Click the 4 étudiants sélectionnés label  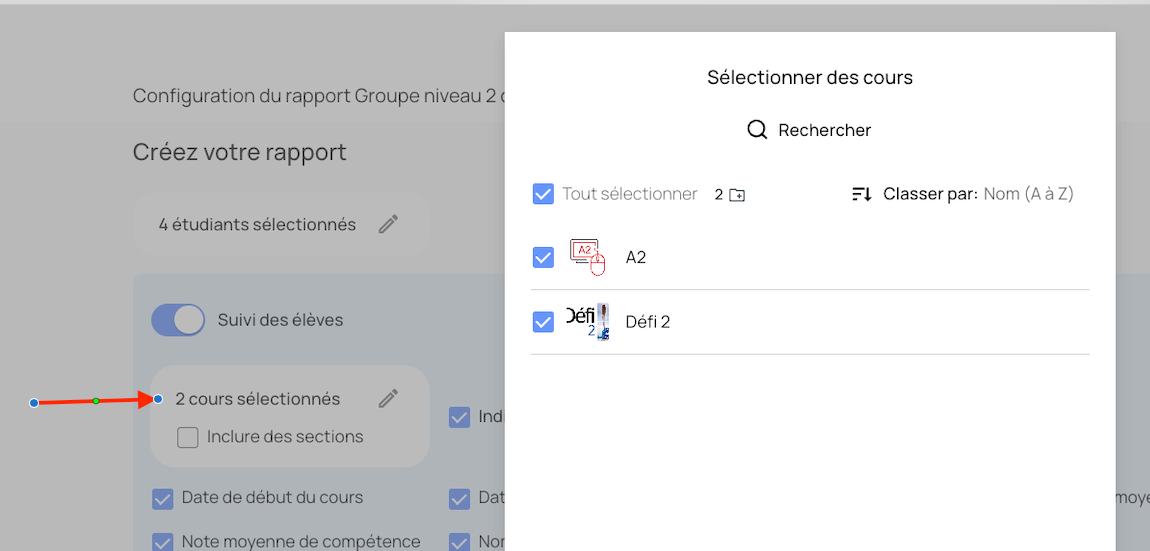point(257,225)
